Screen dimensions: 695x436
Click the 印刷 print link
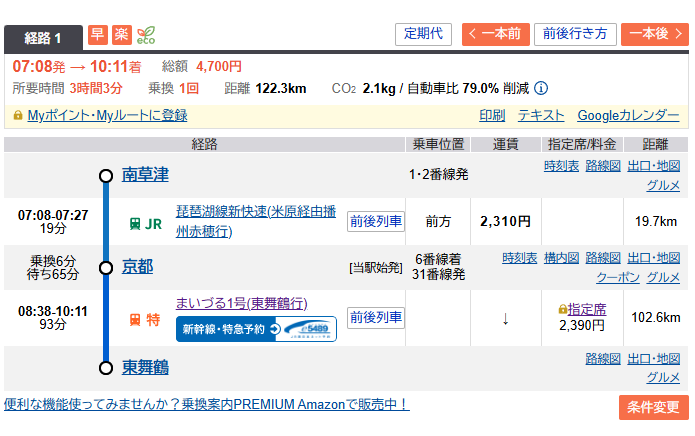(x=492, y=116)
